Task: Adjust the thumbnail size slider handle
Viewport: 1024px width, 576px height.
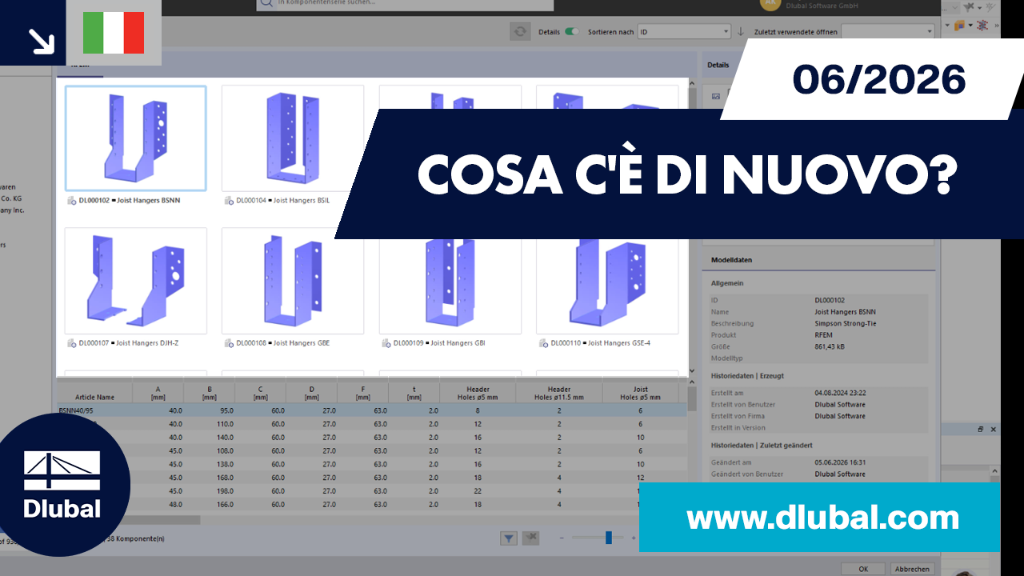Action: [609, 537]
